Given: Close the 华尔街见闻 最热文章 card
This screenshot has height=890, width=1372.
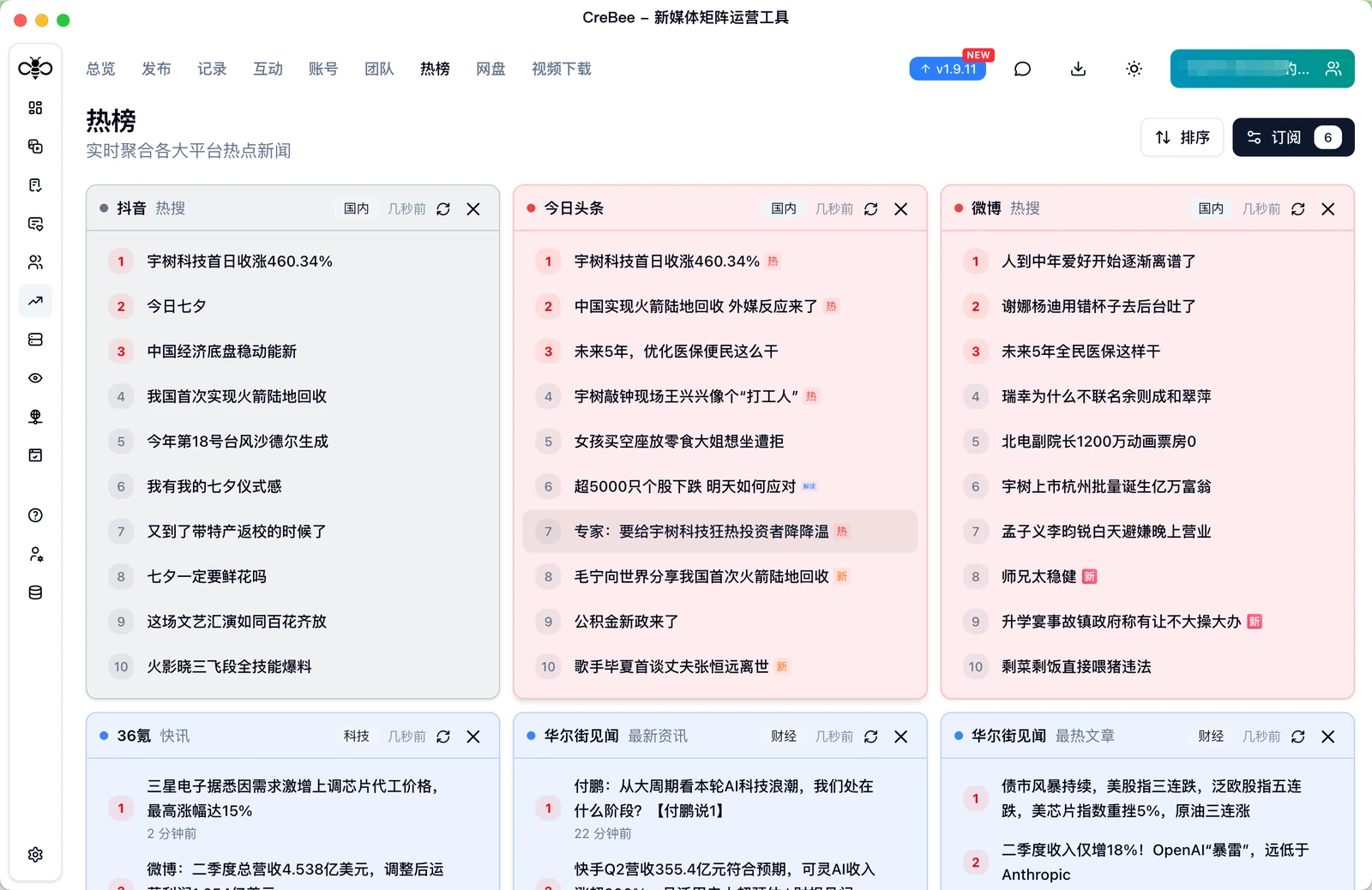Looking at the screenshot, I should 1328,737.
